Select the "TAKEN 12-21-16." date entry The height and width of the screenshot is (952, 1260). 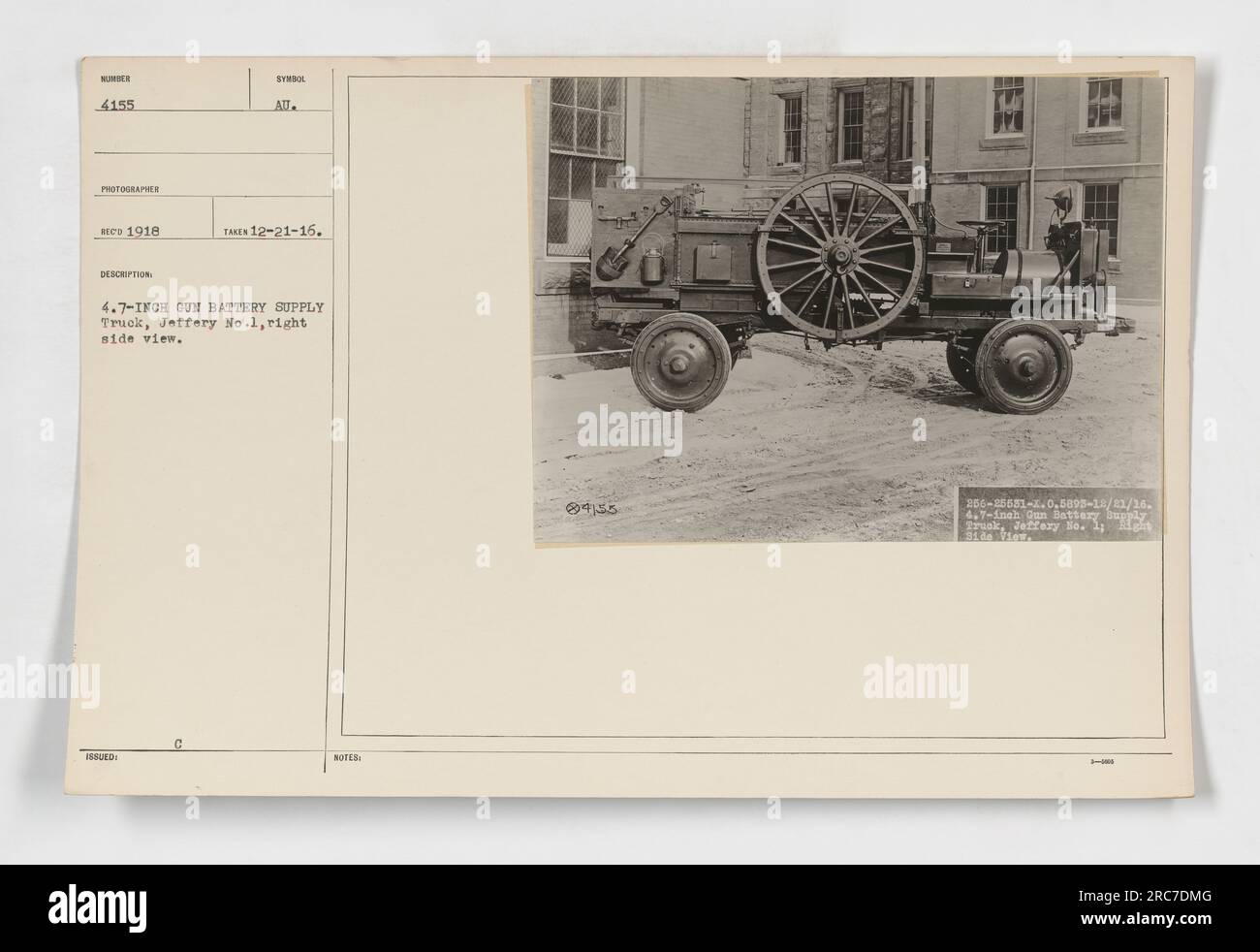click(273, 233)
